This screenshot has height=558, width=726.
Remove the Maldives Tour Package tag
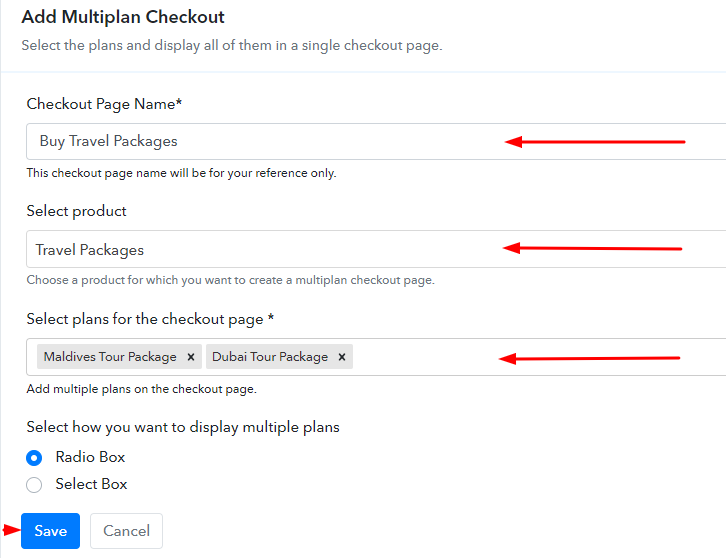(x=191, y=357)
